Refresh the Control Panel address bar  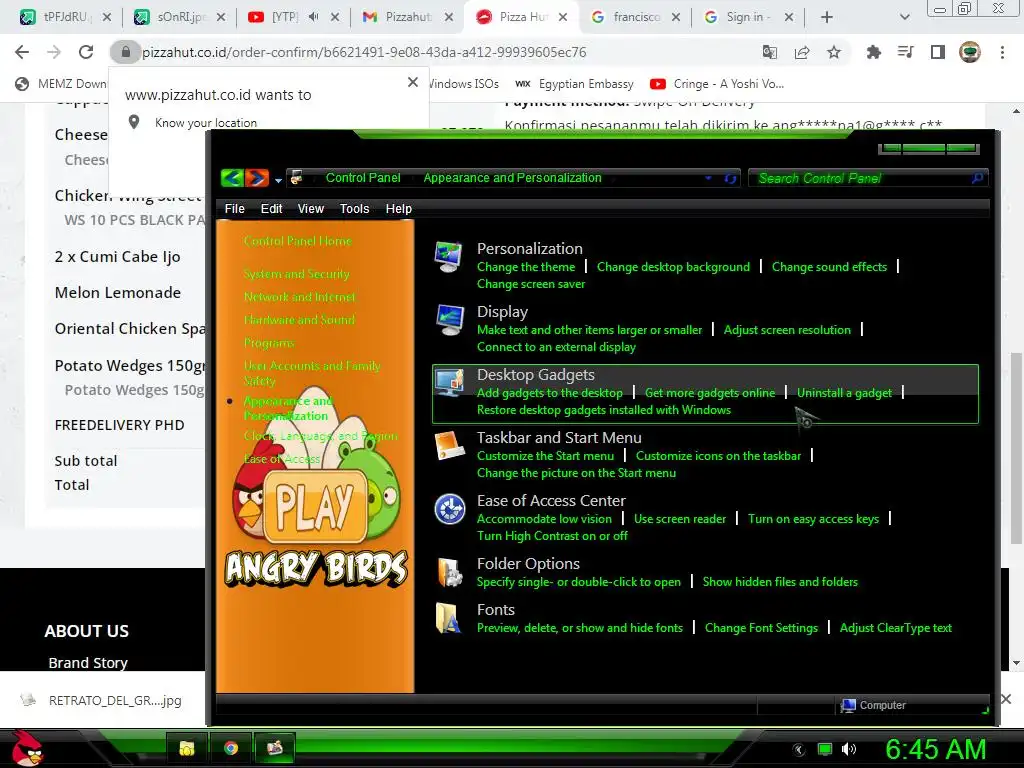point(730,178)
